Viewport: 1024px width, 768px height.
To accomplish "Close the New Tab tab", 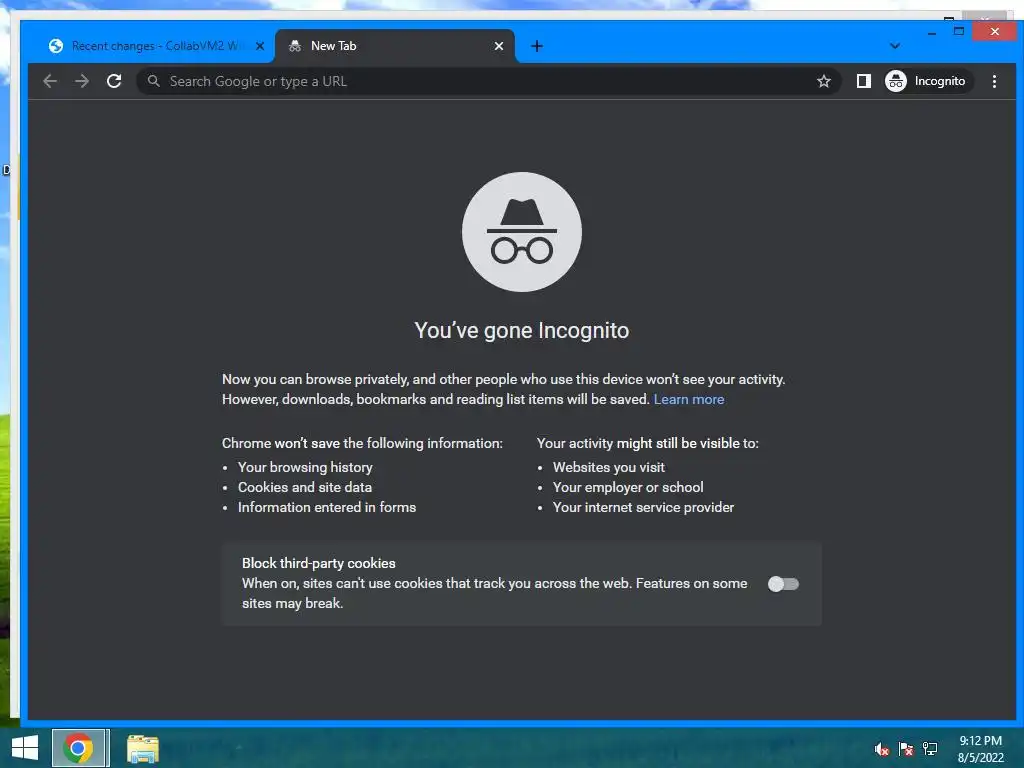I will [499, 46].
